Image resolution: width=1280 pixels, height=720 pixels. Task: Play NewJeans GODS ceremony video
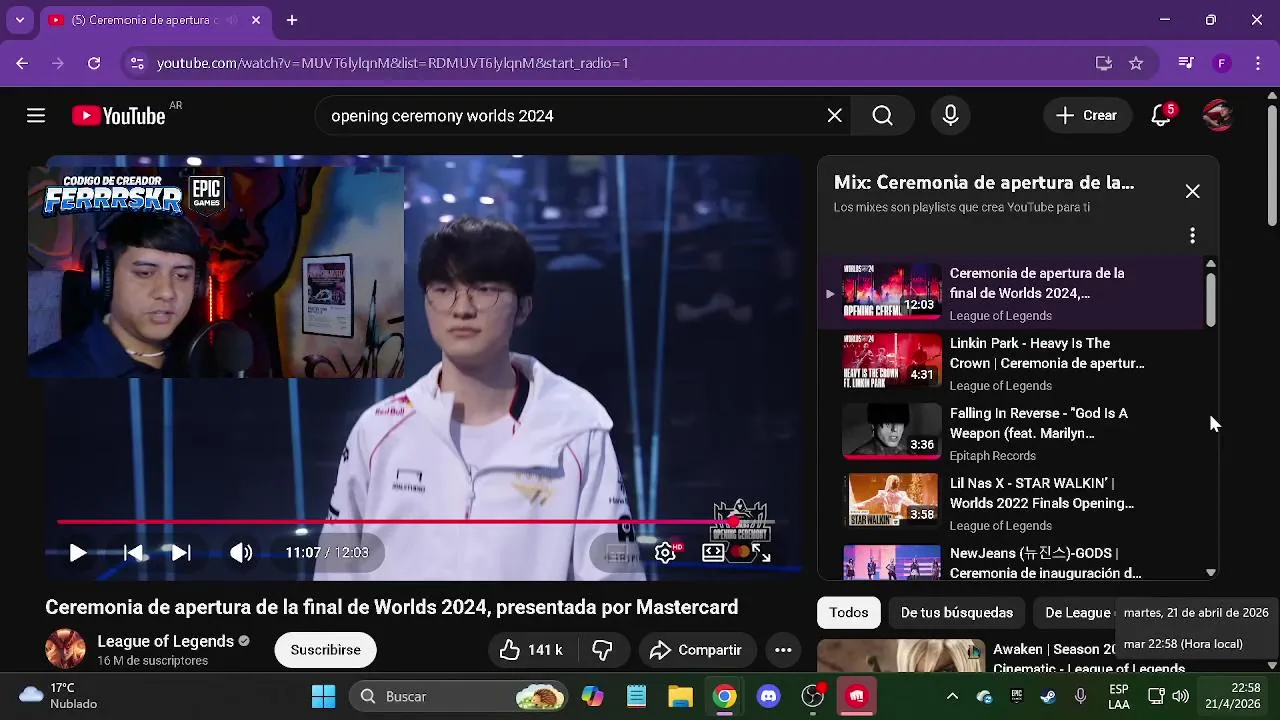[1010, 562]
